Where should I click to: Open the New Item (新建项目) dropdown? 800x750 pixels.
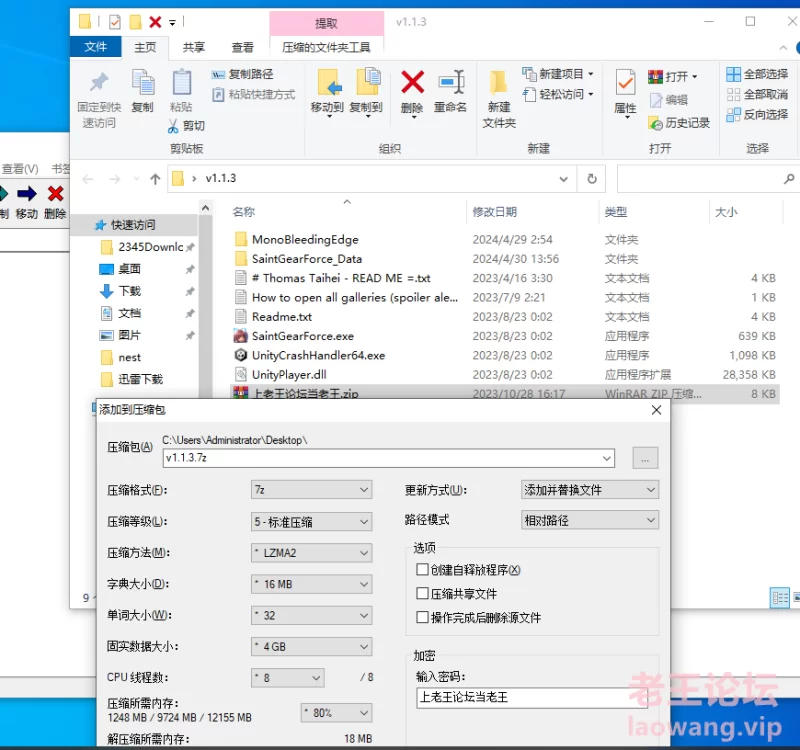click(558, 74)
